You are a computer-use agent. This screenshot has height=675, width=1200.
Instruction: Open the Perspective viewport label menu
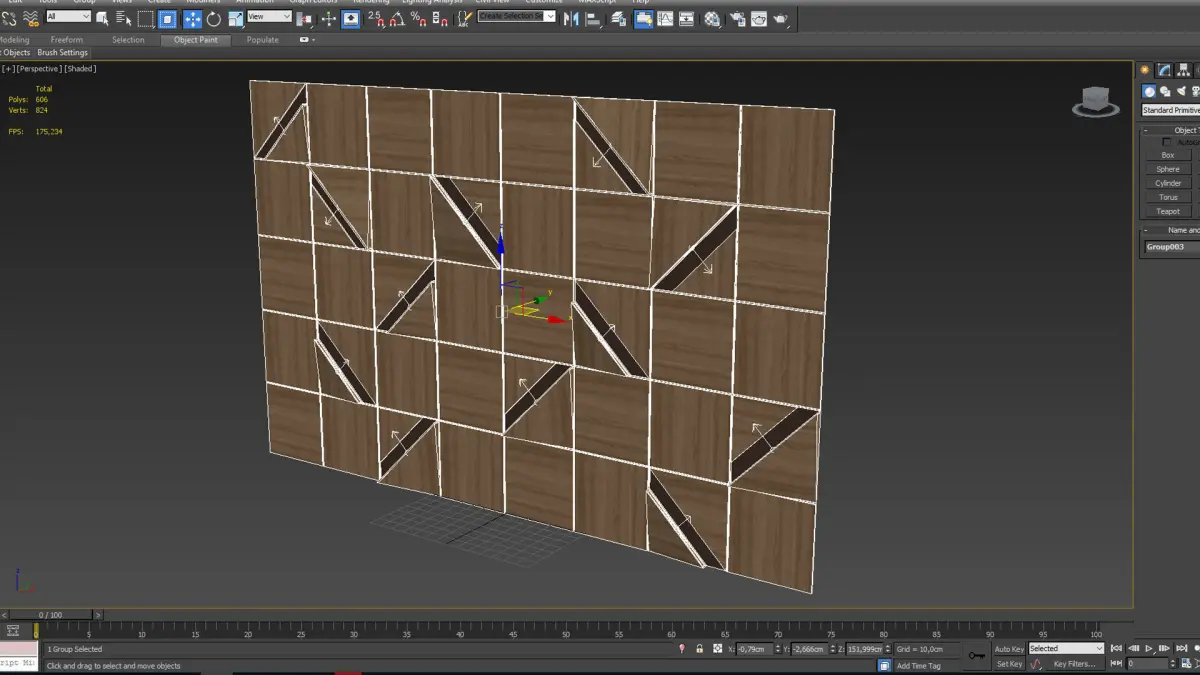(39, 69)
